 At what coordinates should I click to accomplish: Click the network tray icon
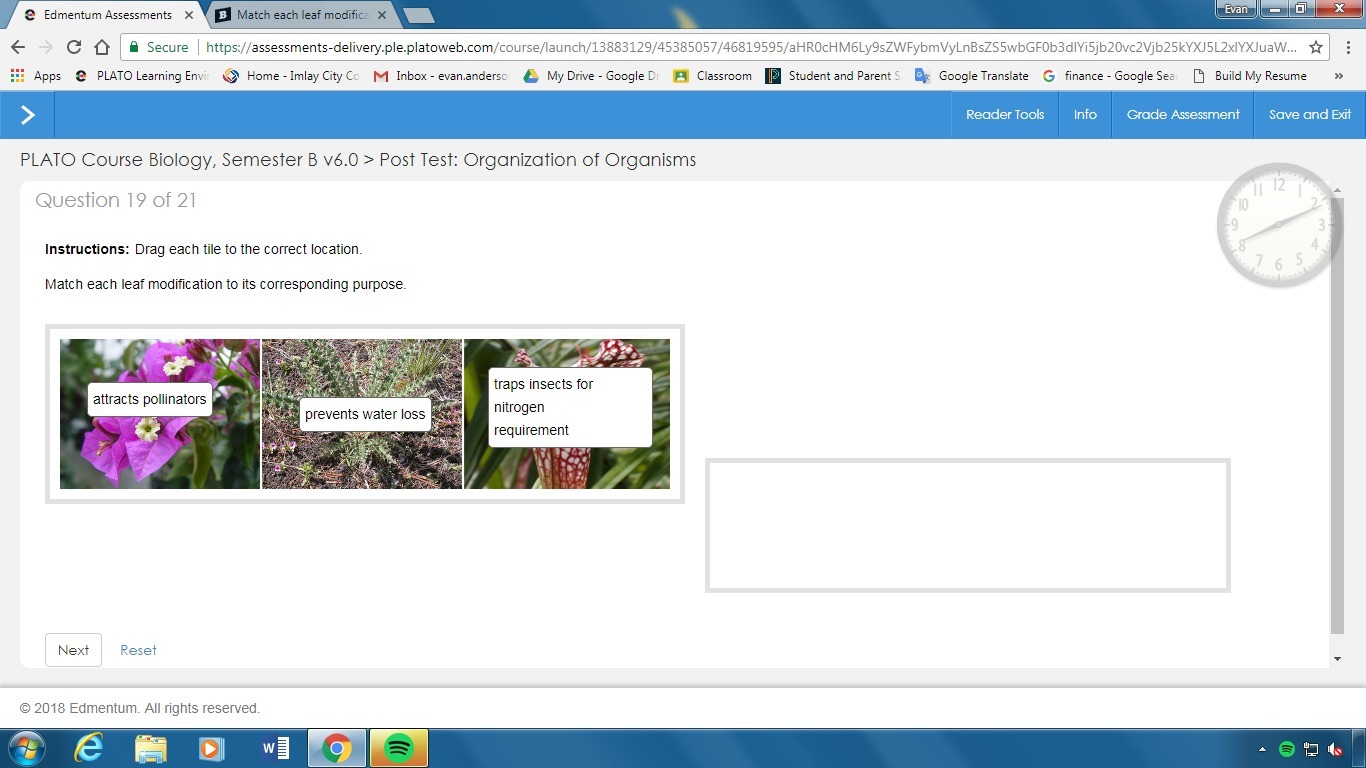1311,749
